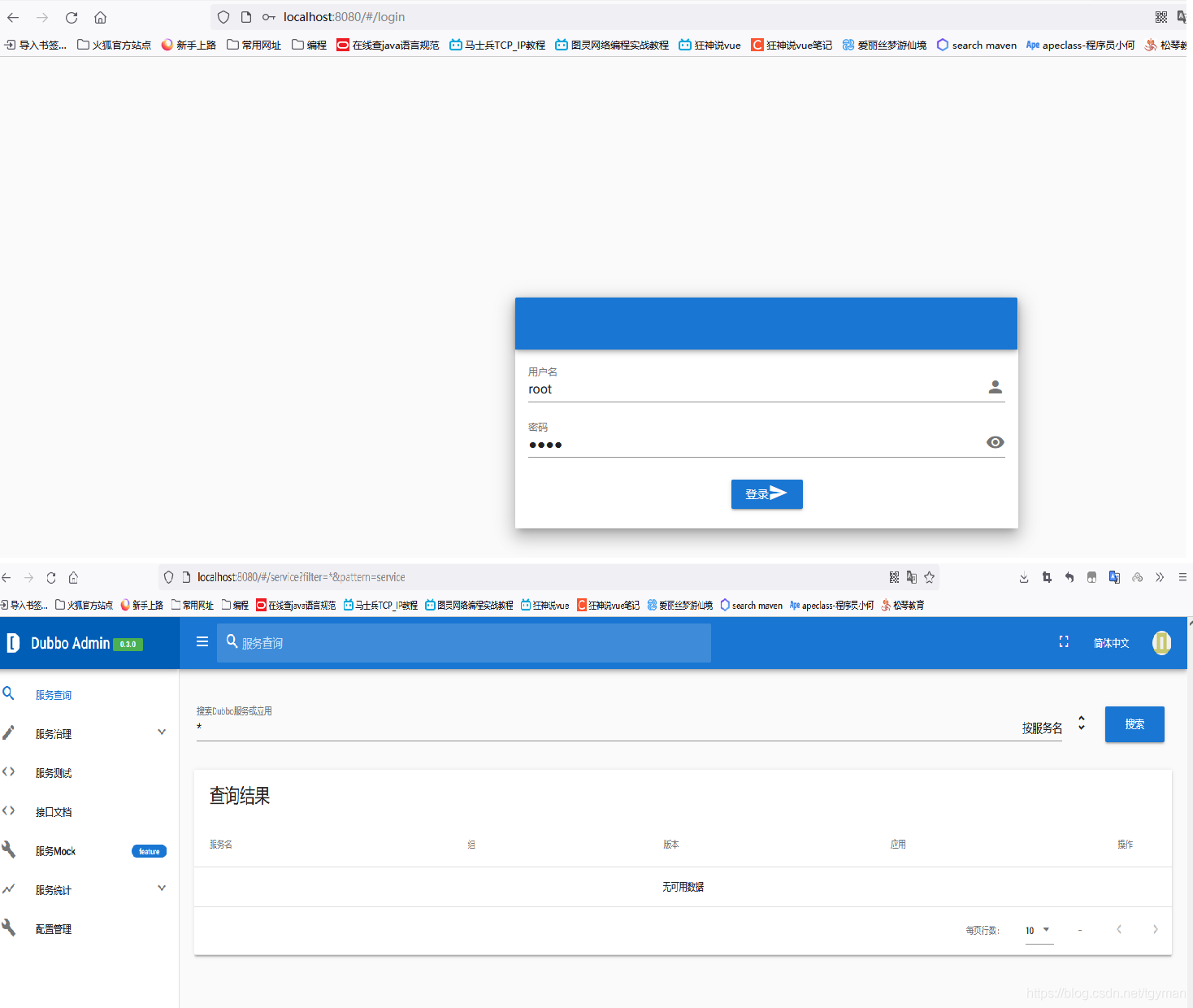1193x1008 pixels.
Task: Select 接口文档 in the sidebar
Action: tap(89, 812)
